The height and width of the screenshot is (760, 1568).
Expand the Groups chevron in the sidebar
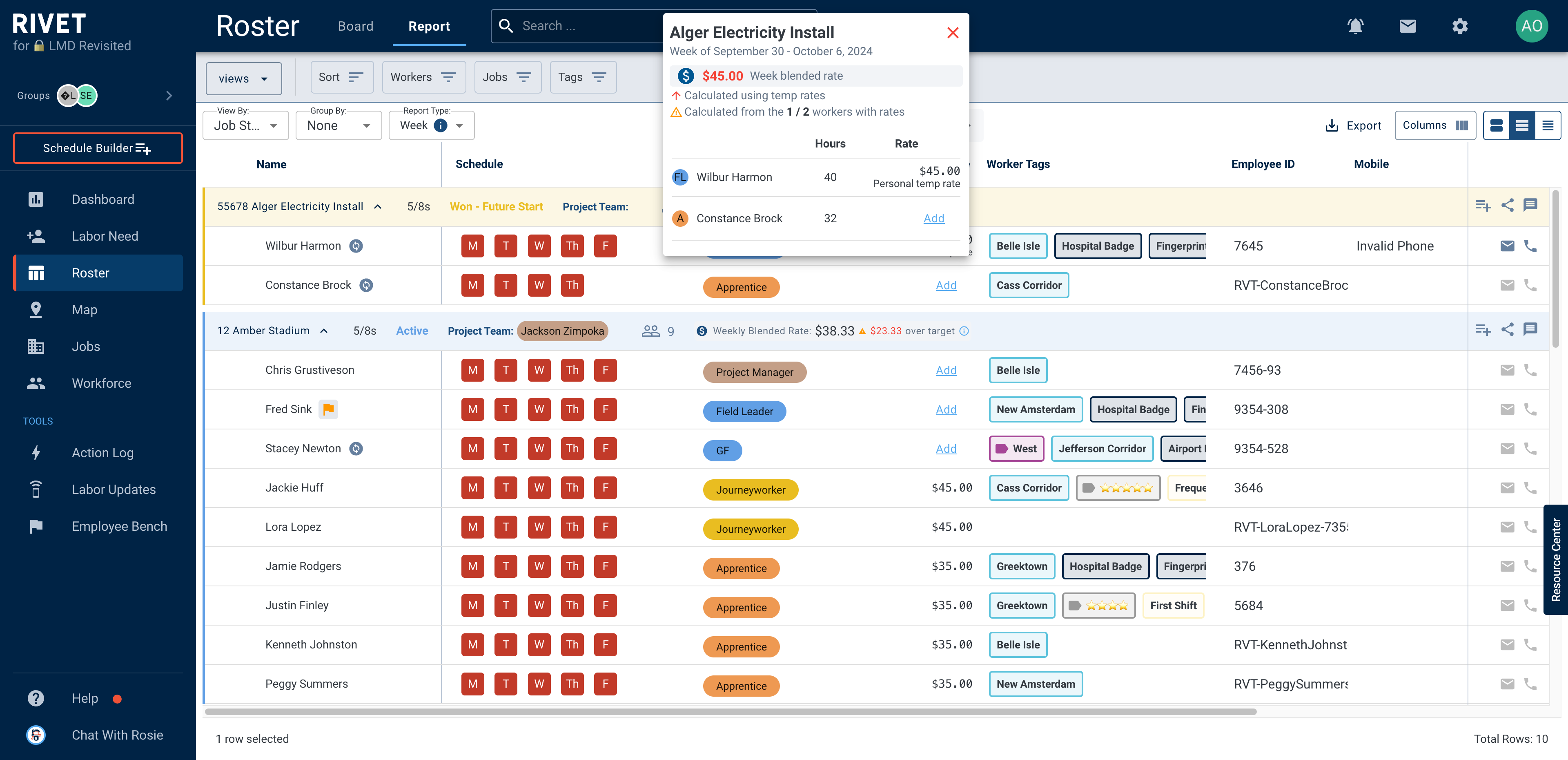pyautogui.click(x=169, y=96)
